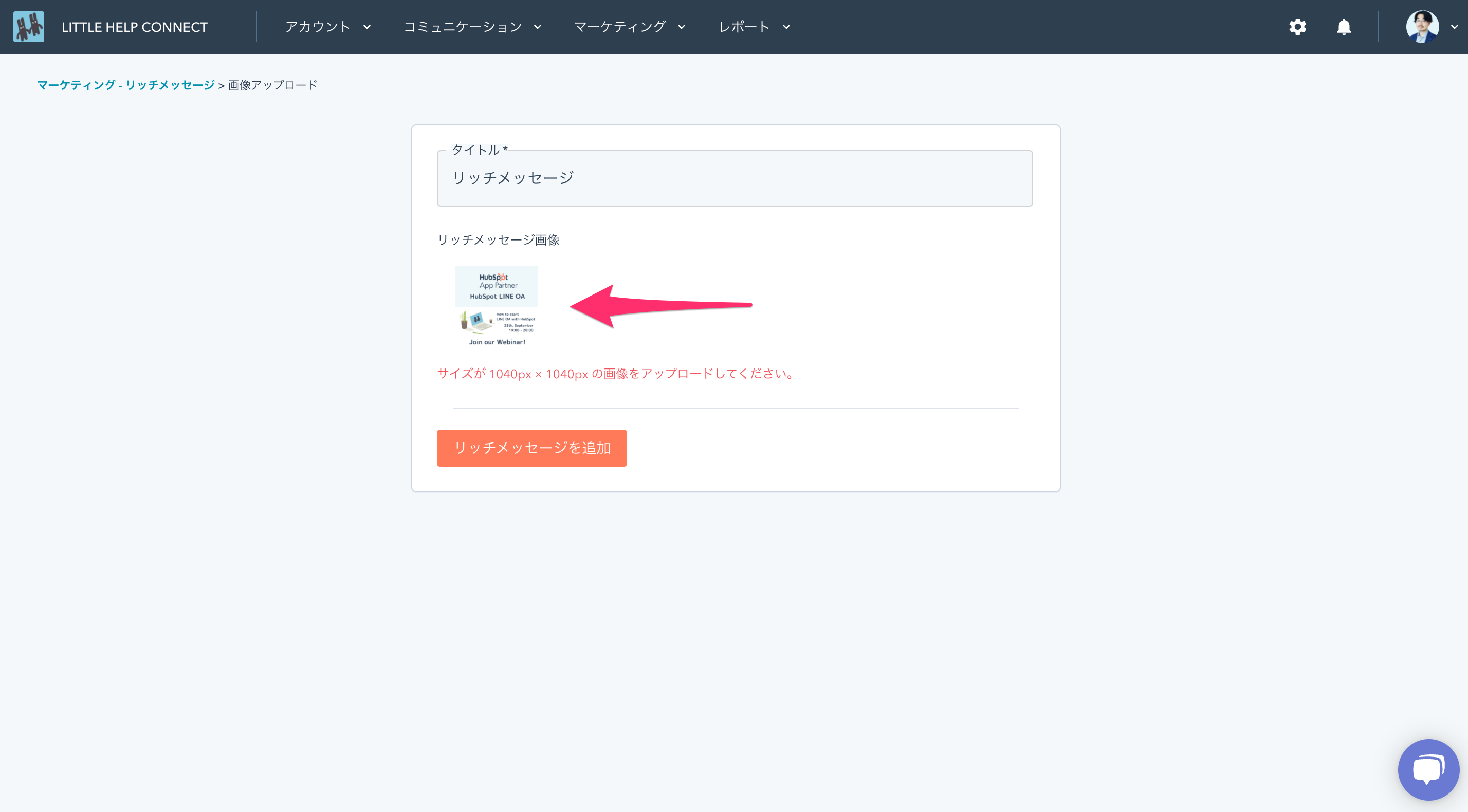Expand the chevron beside マーケティング
1468x812 pixels.
[682, 27]
